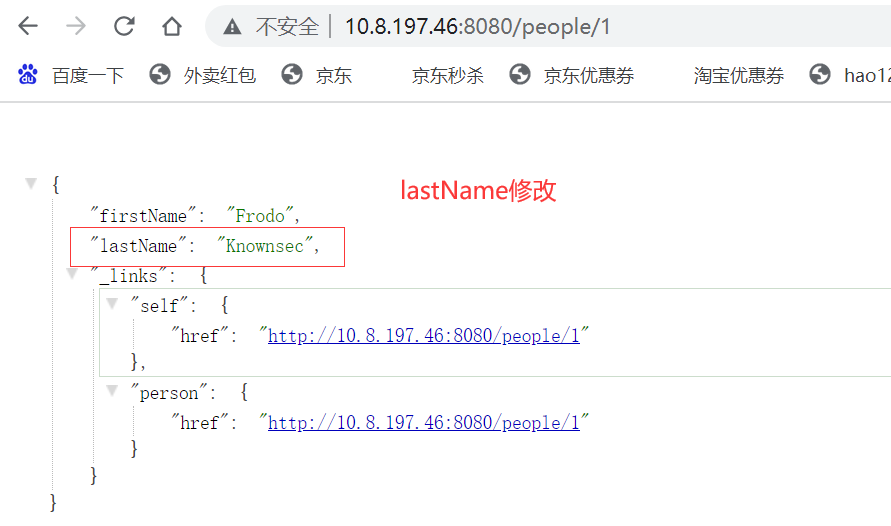Open the 京东秒杀 bookmark
Viewport: 891px width, 526px height.
(447, 75)
